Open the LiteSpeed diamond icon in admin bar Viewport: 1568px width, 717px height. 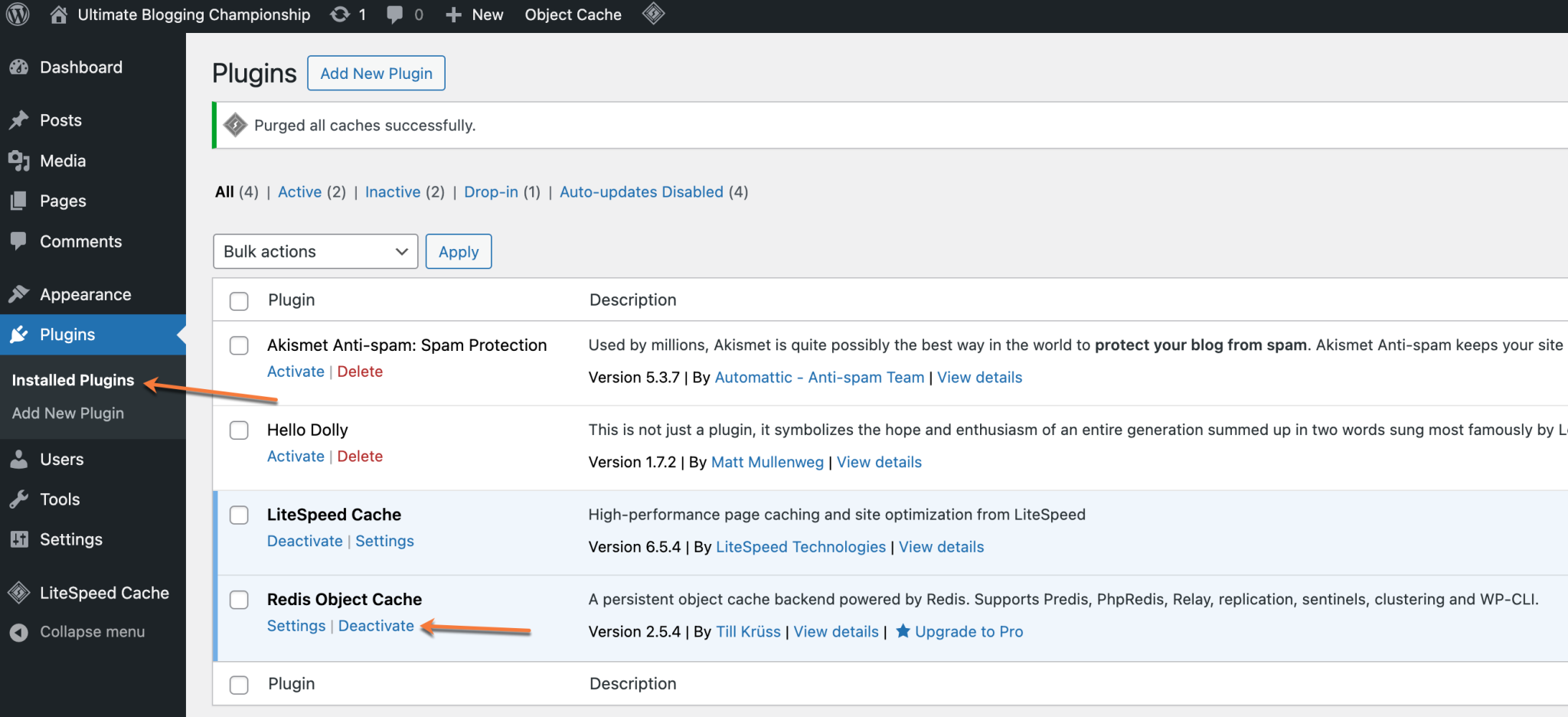pos(653,15)
